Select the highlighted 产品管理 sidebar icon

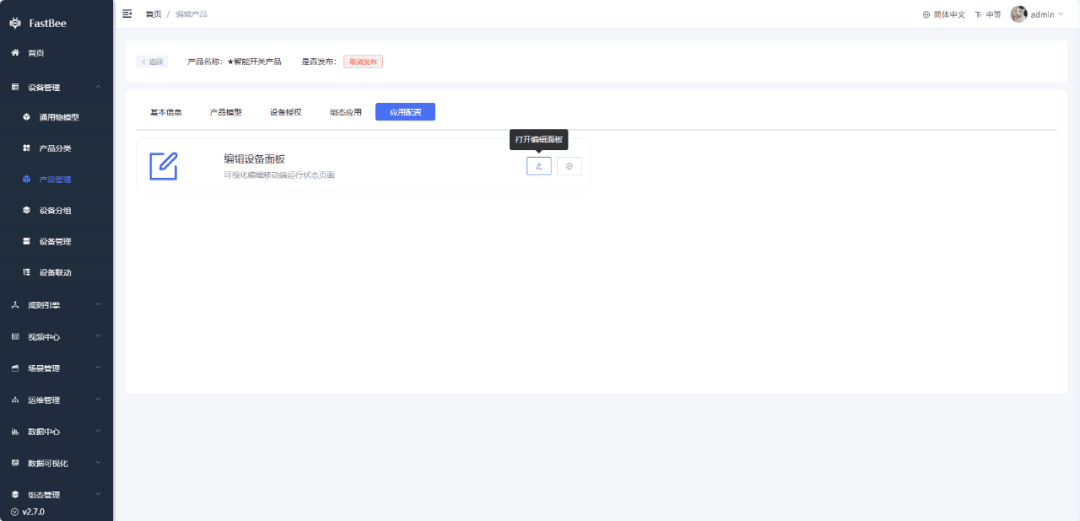27,179
